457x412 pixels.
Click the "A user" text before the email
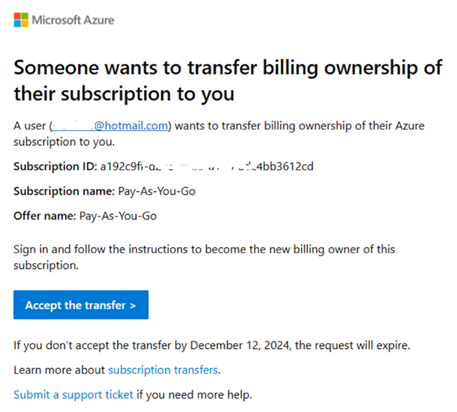30,126
